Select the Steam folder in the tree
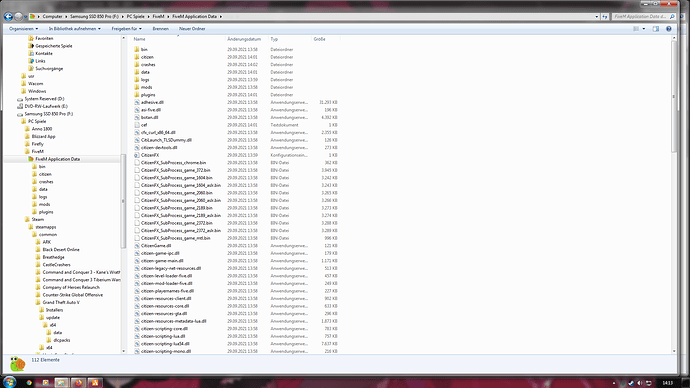The width and height of the screenshot is (690, 388). pyautogui.click(x=37, y=219)
